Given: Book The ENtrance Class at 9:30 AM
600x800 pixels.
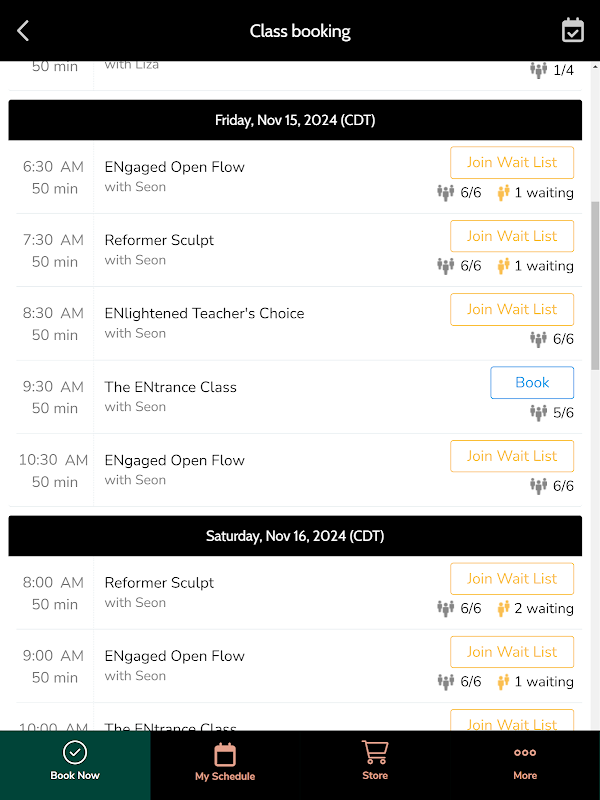Looking at the screenshot, I should click(532, 383).
